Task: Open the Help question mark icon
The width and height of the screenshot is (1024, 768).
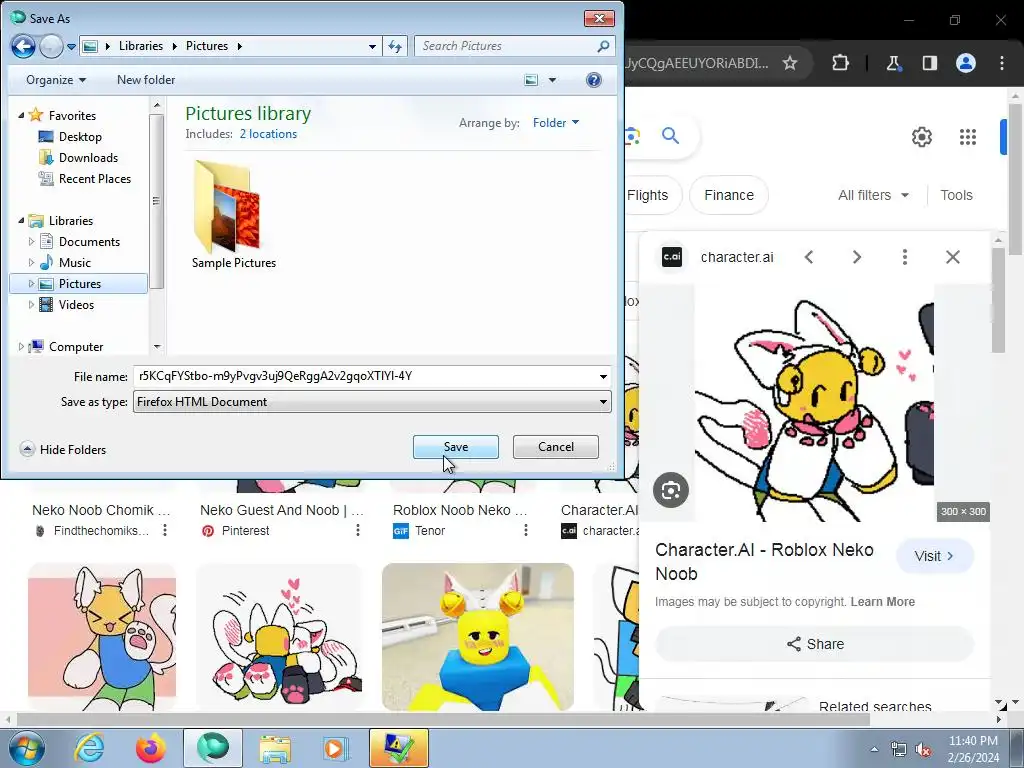Action: 594,80
